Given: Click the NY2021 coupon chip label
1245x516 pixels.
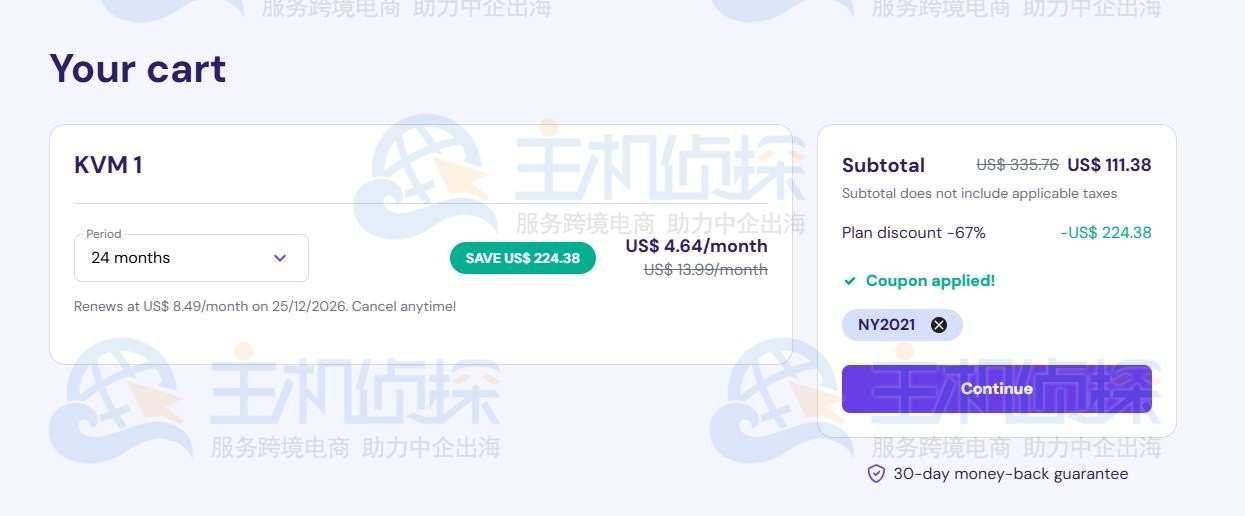Looking at the screenshot, I should 886,325.
